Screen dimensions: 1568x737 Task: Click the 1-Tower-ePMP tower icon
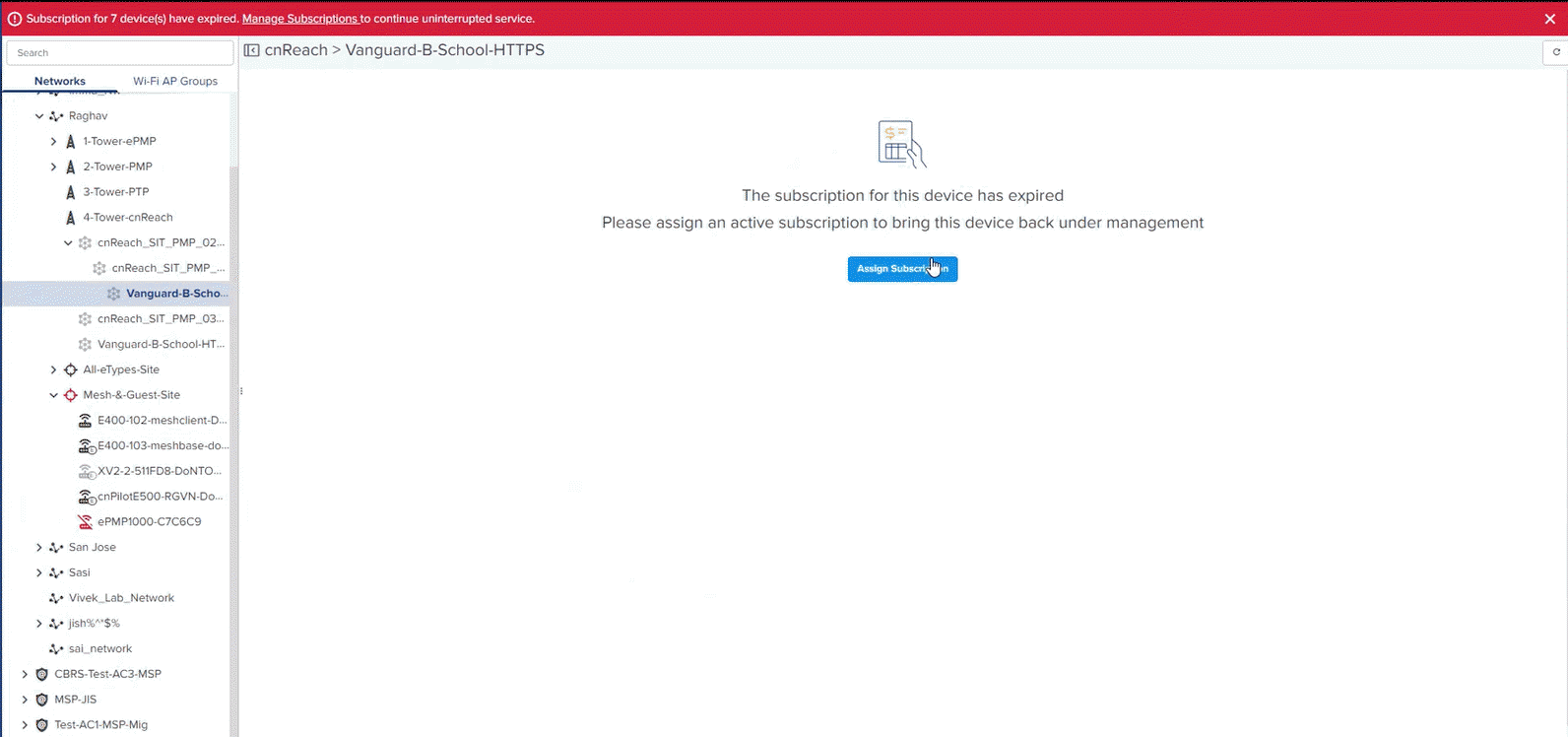(x=70, y=142)
